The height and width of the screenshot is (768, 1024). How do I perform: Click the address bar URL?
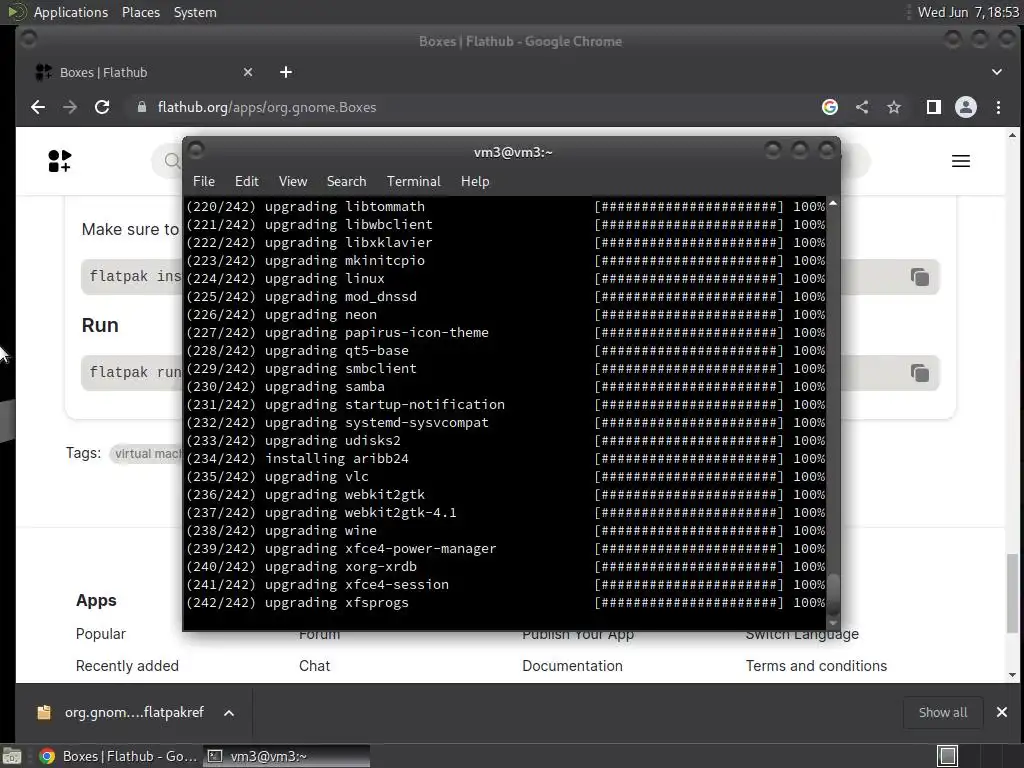[x=267, y=107]
